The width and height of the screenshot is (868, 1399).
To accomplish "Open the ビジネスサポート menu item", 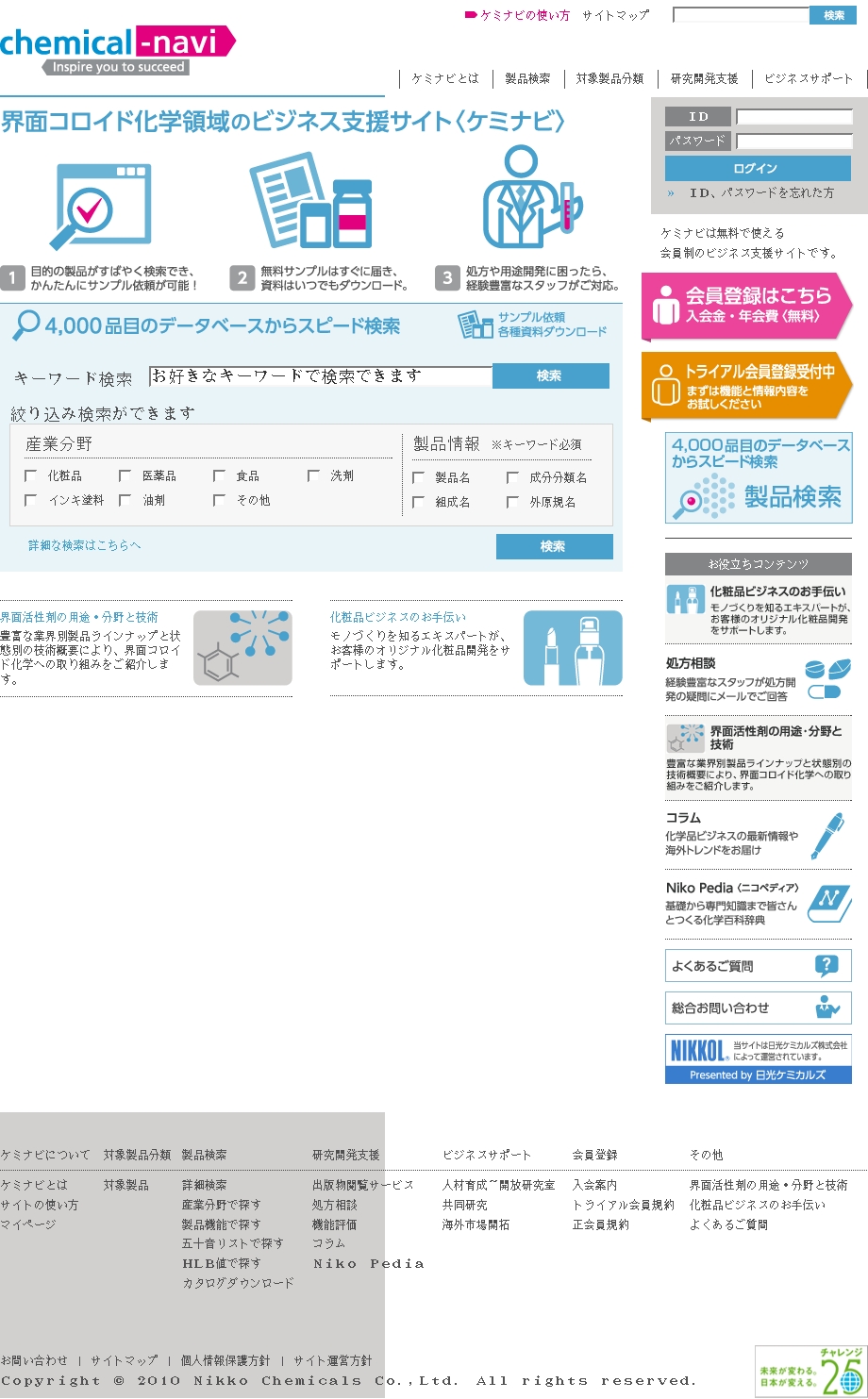I will point(809,78).
